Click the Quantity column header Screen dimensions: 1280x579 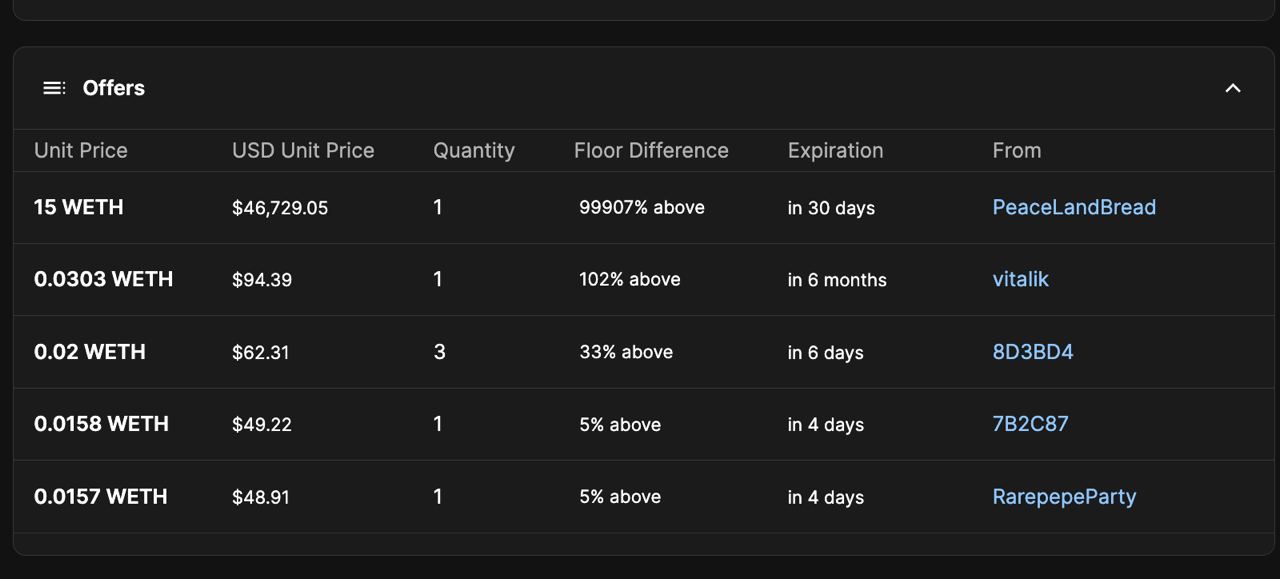[x=474, y=151]
